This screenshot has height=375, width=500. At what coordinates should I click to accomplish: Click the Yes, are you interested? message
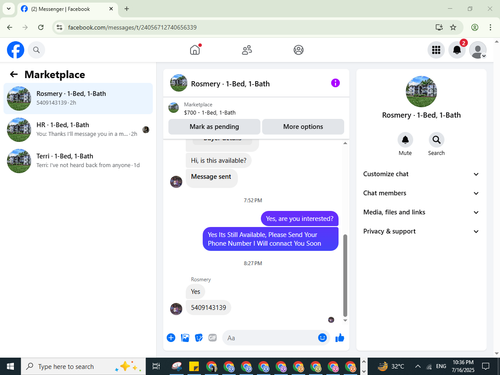(x=299, y=219)
